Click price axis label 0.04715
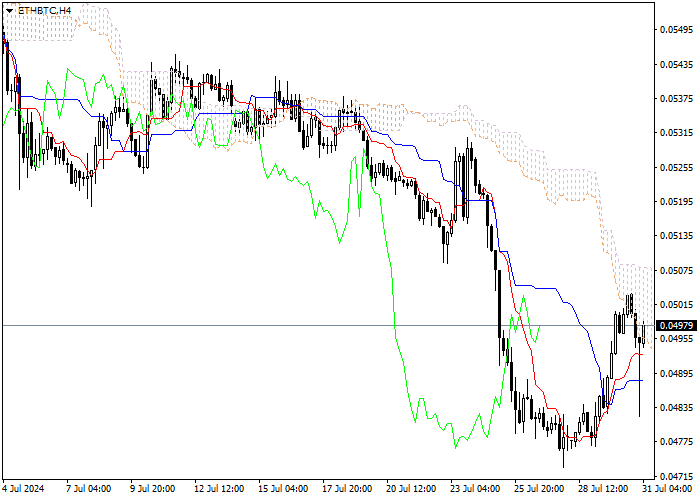This screenshot has height=500, width=700. [x=676, y=475]
